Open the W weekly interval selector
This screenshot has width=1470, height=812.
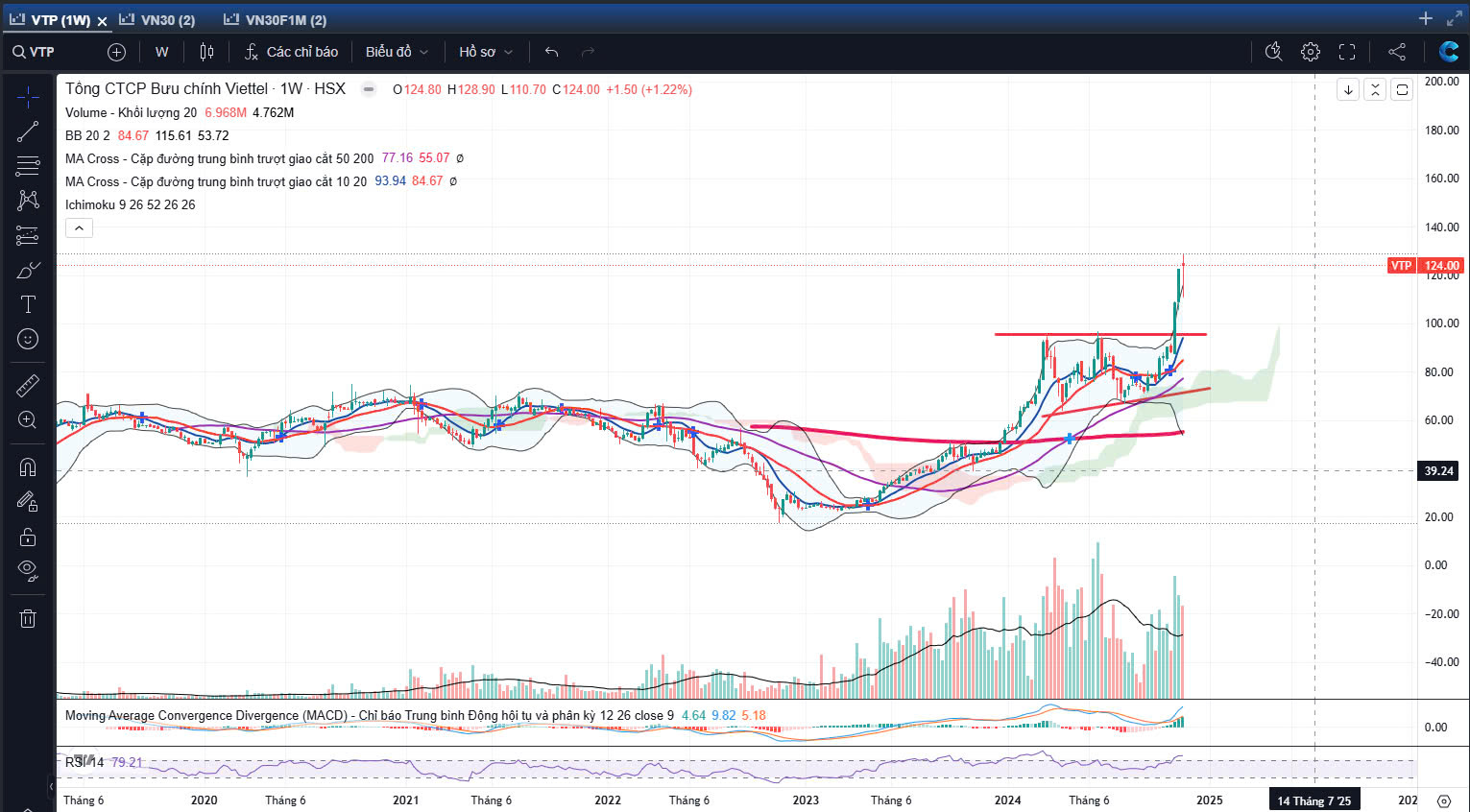point(161,52)
